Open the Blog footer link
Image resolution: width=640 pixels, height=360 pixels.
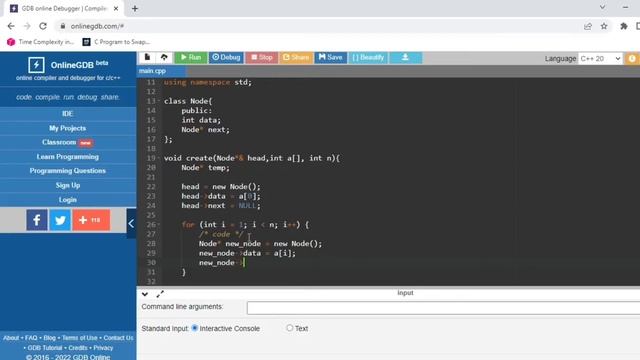coord(49,338)
